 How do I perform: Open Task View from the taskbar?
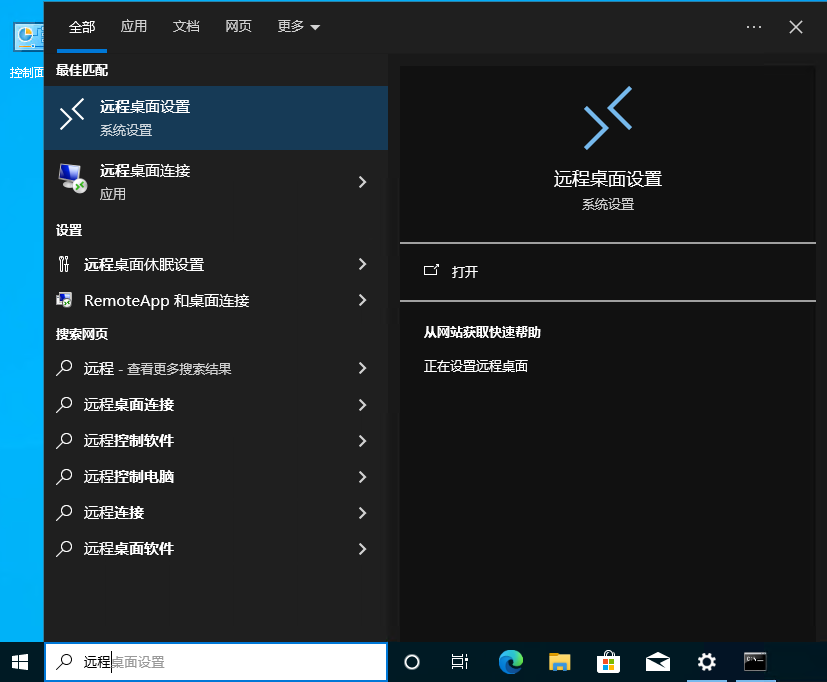pyautogui.click(x=460, y=661)
